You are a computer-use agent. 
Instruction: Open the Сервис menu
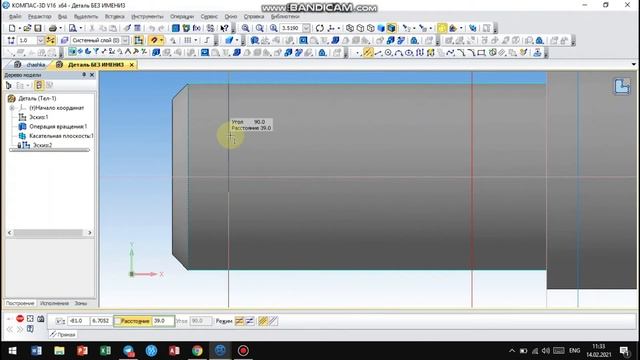coord(209,16)
